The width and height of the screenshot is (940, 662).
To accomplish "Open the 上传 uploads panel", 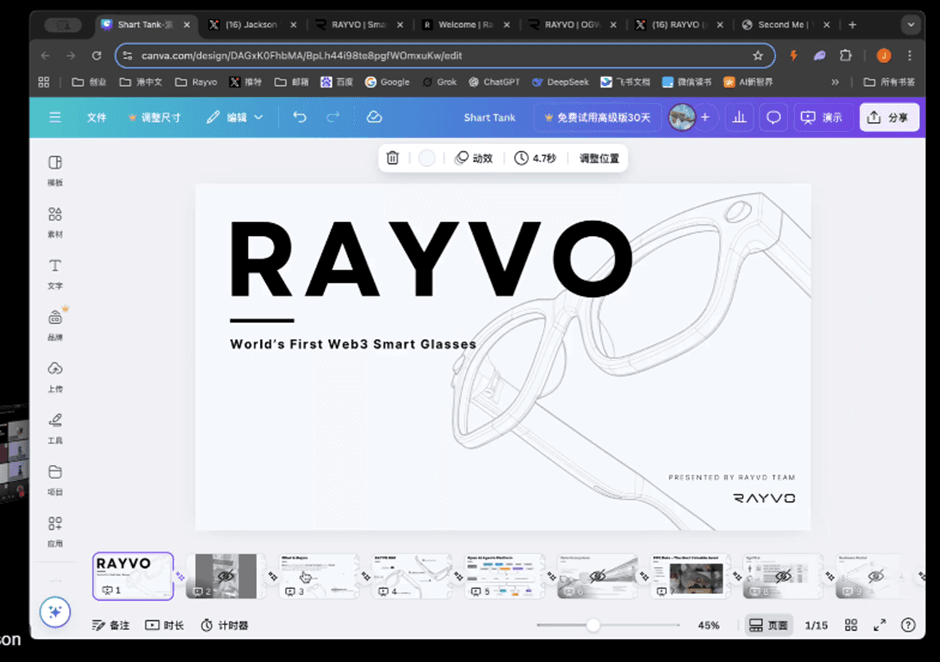I will click(55, 377).
